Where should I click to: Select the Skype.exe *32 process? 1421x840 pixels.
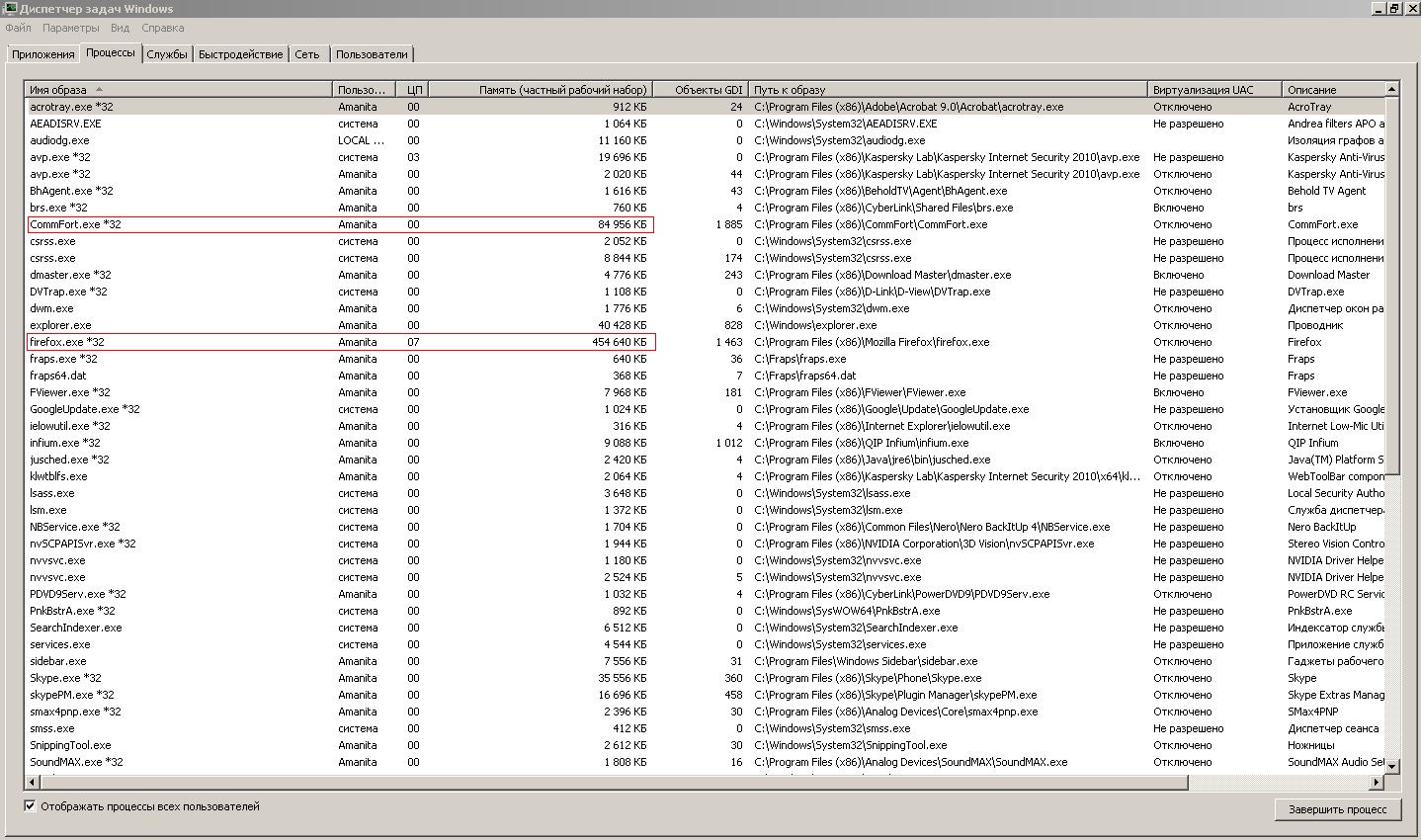(706, 678)
